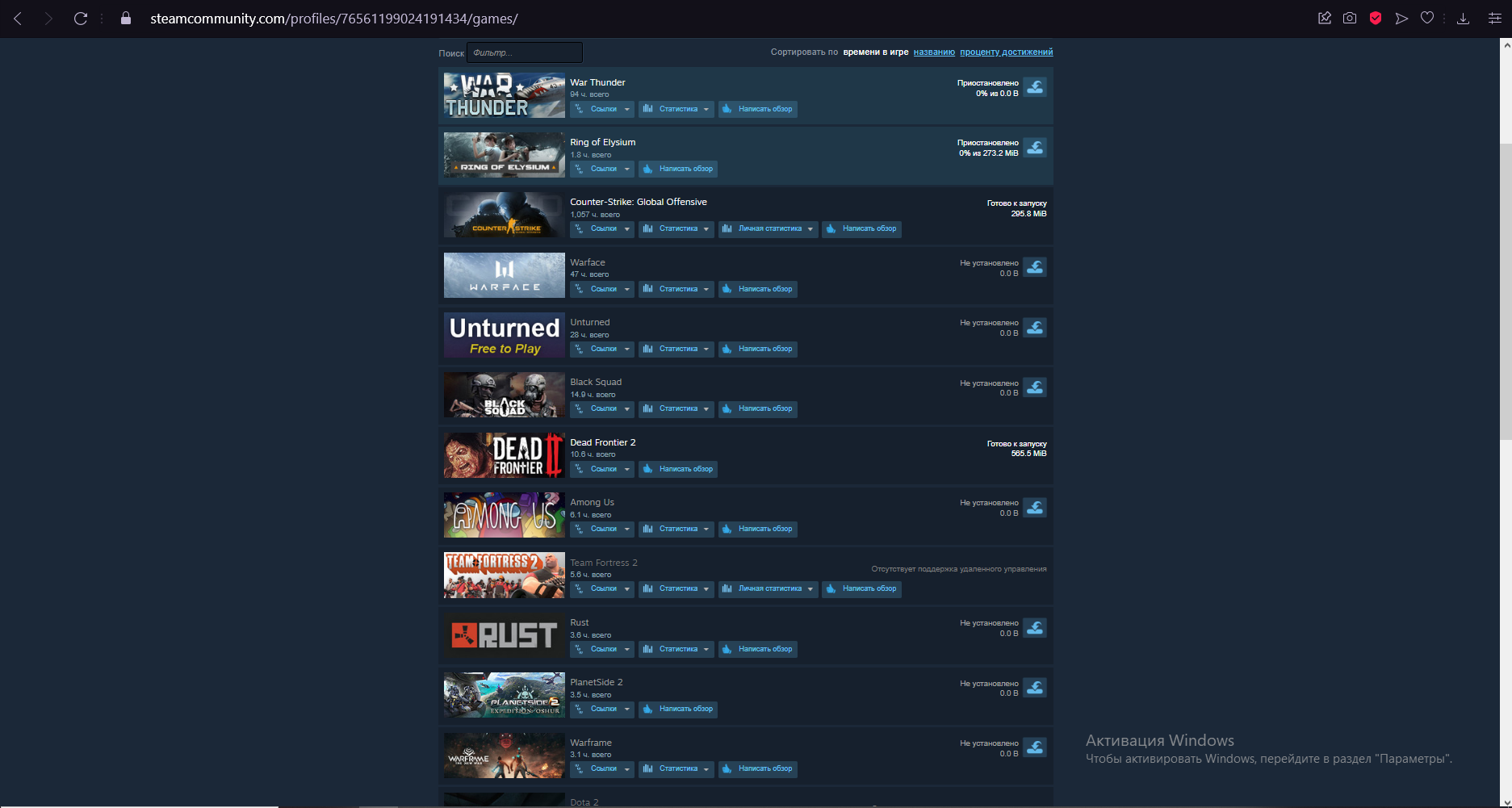The height and width of the screenshot is (808, 1512).
Task: Open War Thunder links dropdown
Action: 602,109
